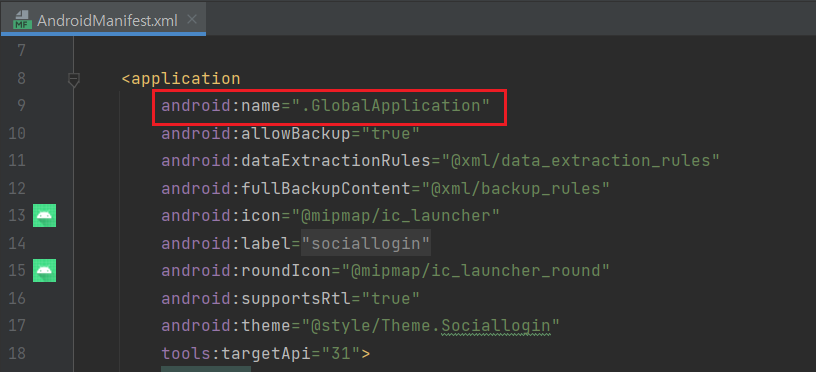Click line number 18 in the gutter
Screen dimensions: 816x372
[17, 354]
